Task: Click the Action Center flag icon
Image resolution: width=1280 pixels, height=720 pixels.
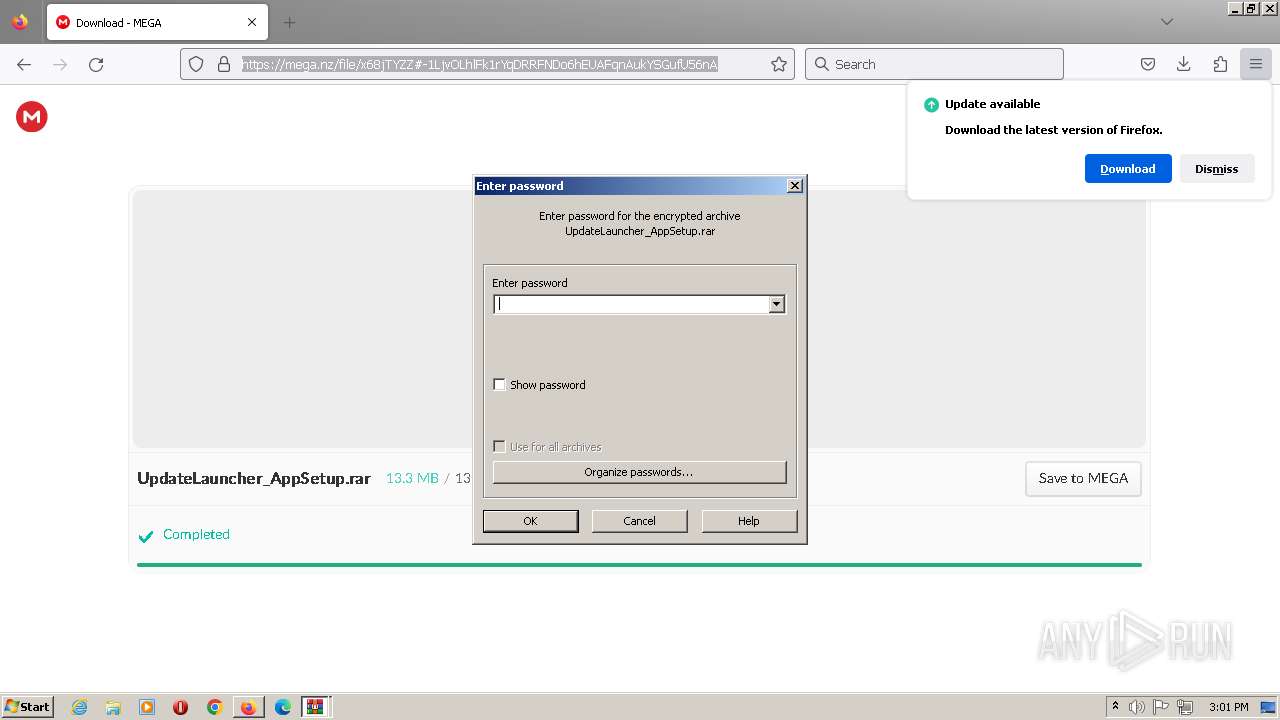Action: 1161,707
